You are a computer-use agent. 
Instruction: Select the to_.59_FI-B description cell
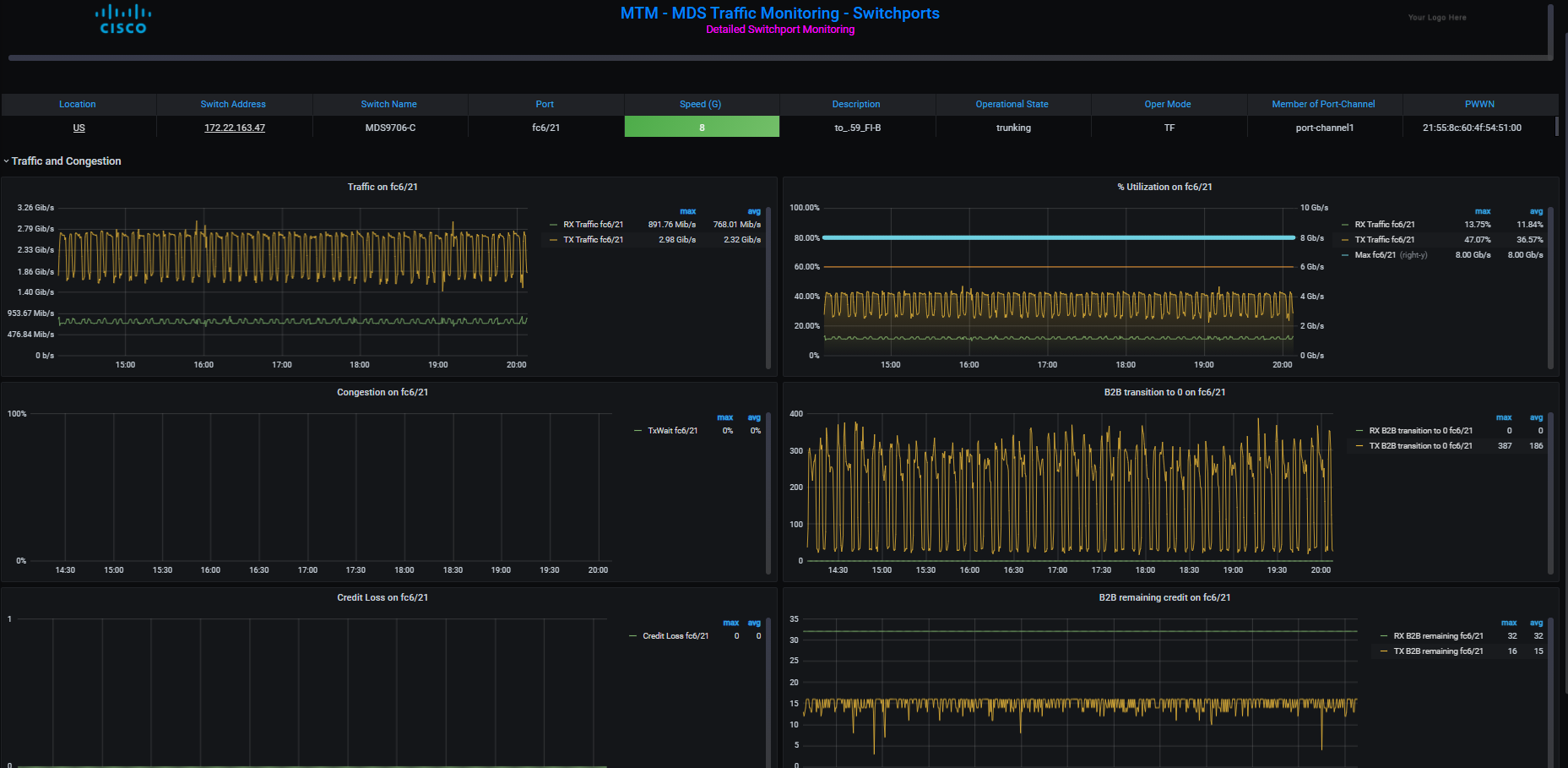[x=857, y=128]
